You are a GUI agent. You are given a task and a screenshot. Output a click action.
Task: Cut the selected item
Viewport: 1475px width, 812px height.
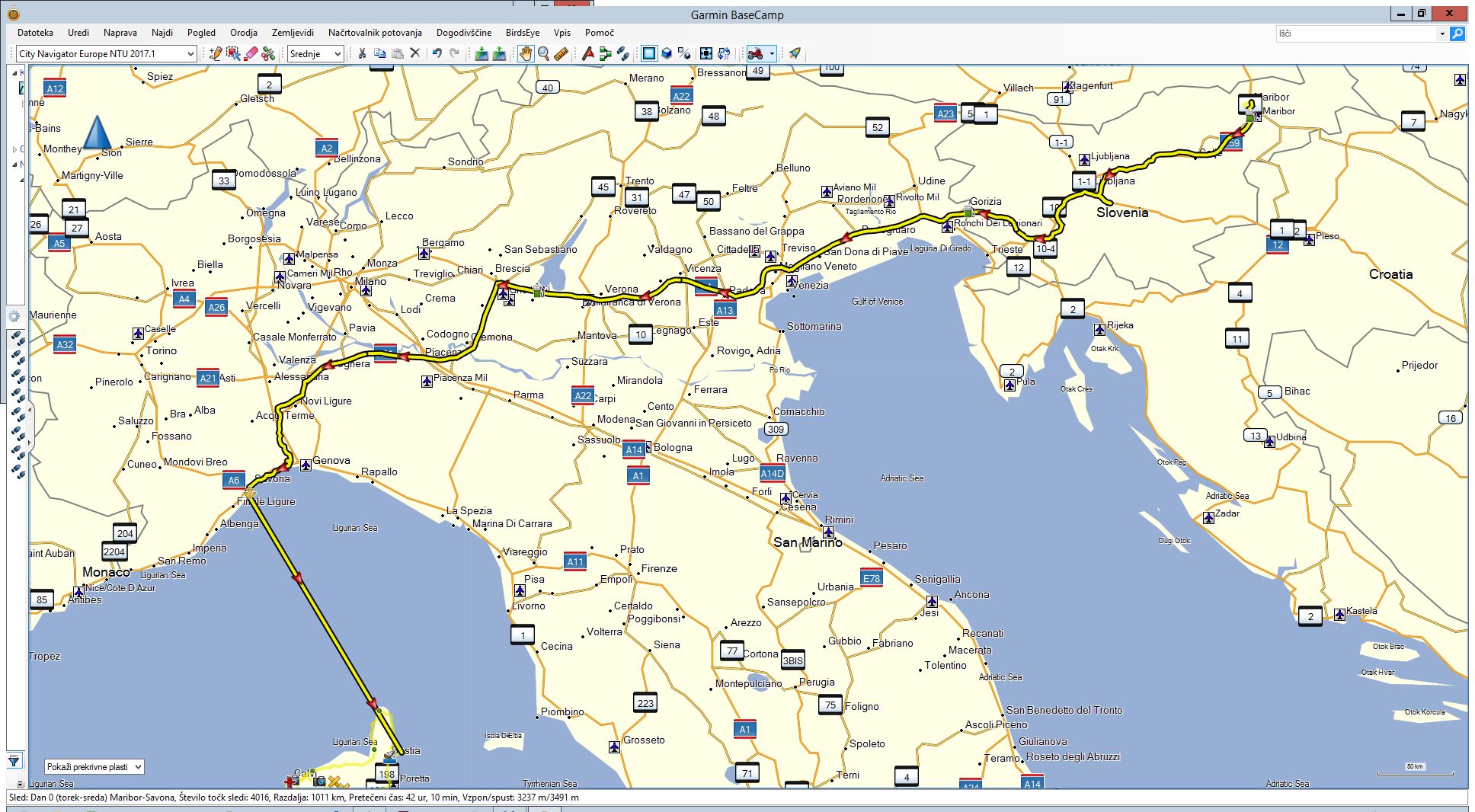[362, 53]
